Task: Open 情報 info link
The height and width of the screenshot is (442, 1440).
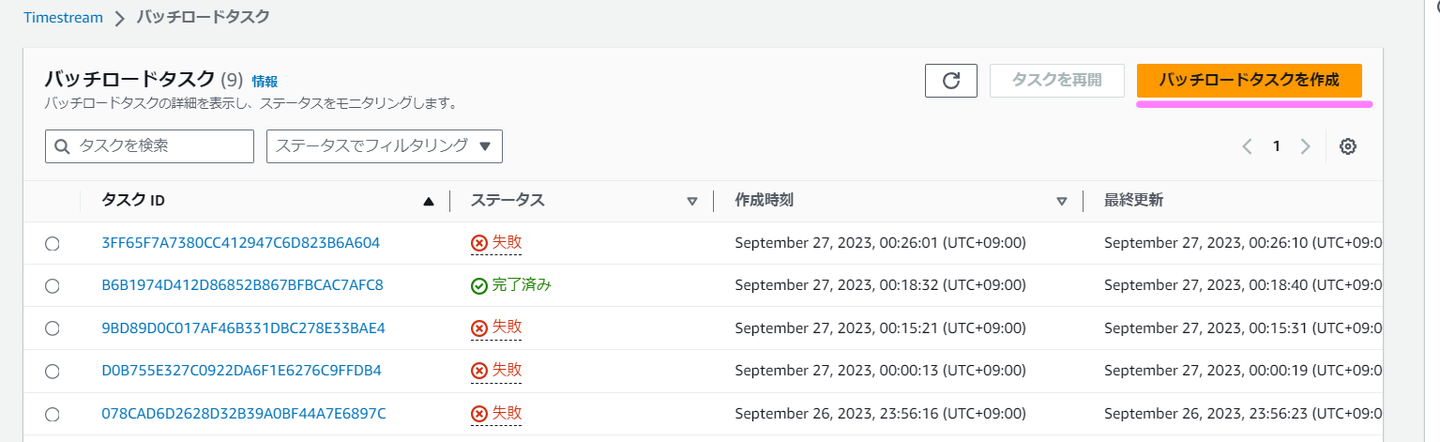Action: (265, 81)
